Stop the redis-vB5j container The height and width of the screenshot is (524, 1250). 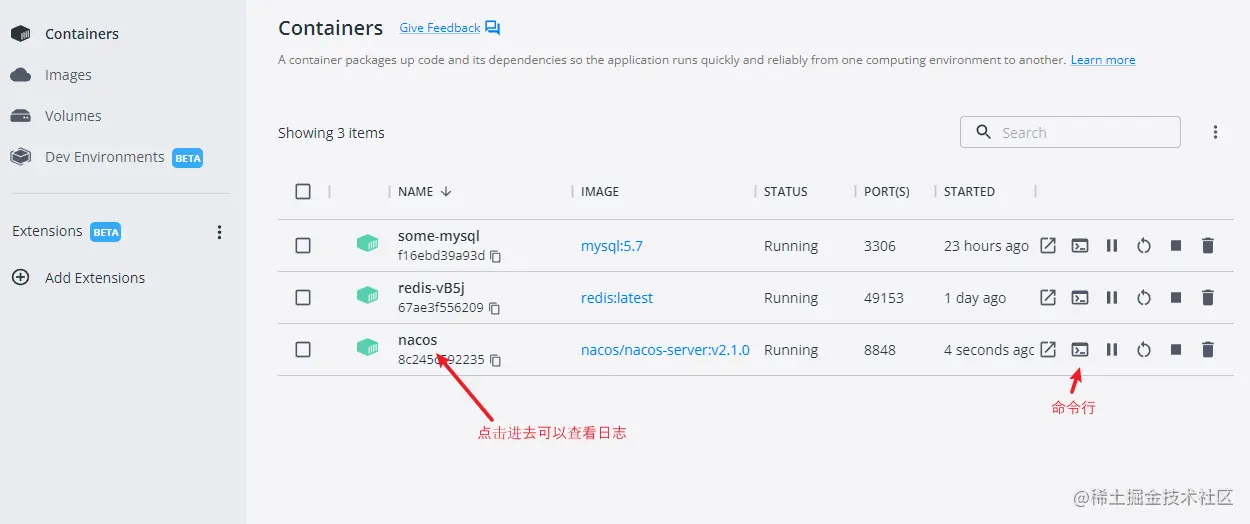(1176, 298)
